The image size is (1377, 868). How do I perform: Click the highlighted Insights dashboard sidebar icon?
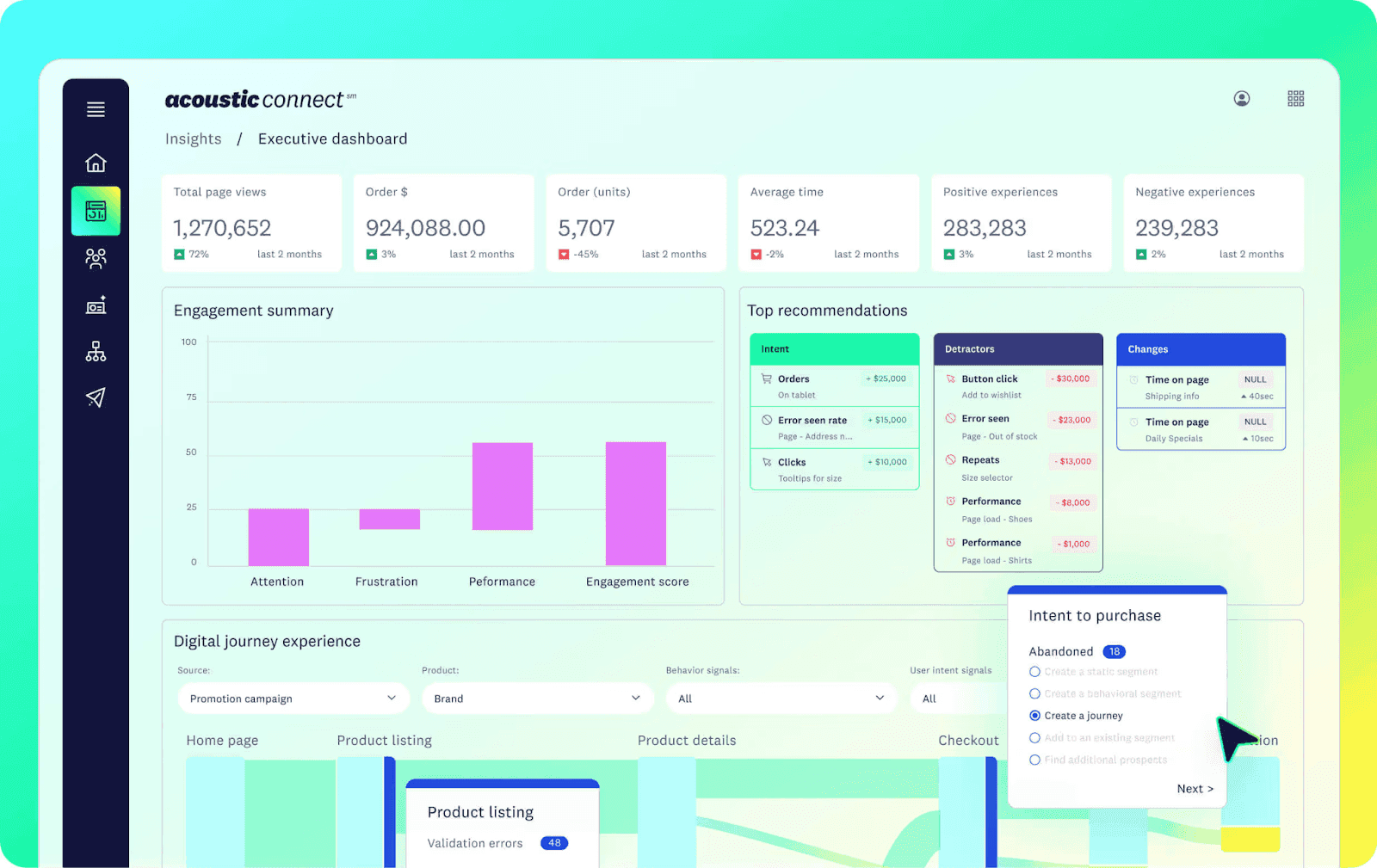pos(96,211)
